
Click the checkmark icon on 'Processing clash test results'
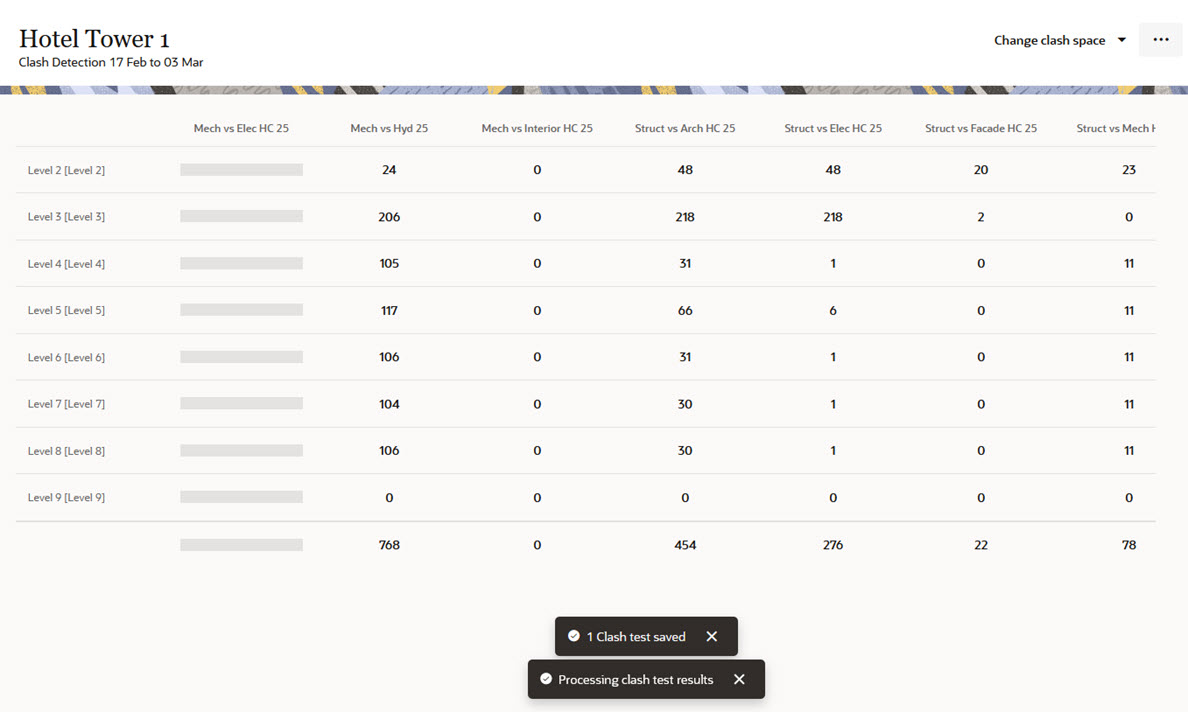(546, 680)
